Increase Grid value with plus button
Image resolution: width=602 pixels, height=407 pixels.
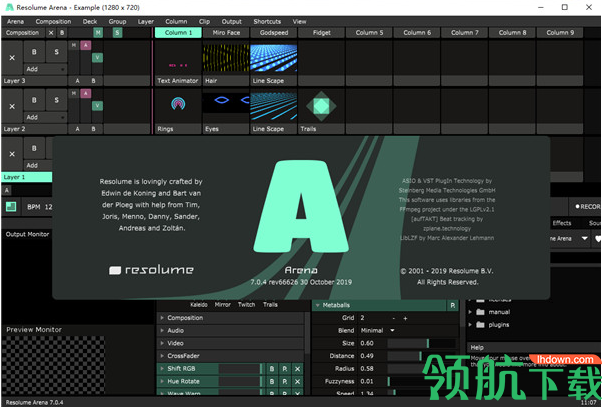pyautogui.click(x=405, y=318)
